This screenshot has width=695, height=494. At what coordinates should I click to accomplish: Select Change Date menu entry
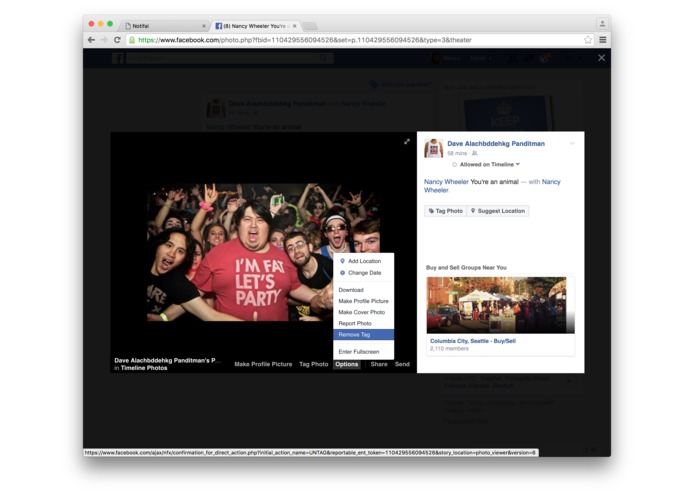[363, 273]
